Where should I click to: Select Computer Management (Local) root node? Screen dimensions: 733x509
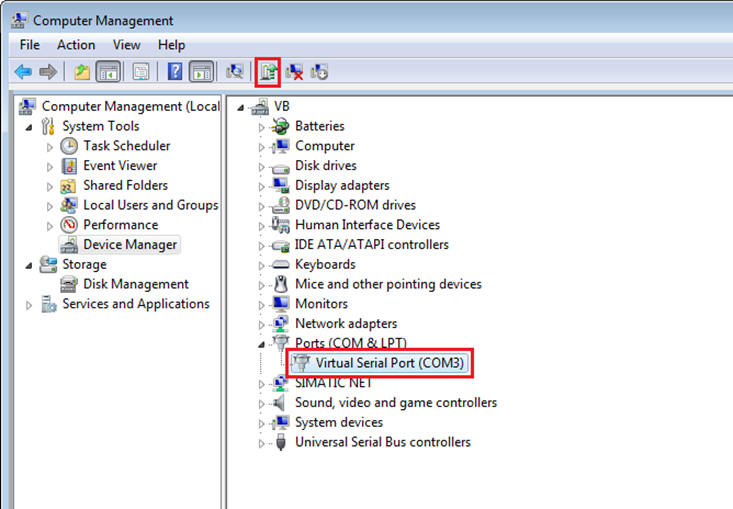[131, 107]
